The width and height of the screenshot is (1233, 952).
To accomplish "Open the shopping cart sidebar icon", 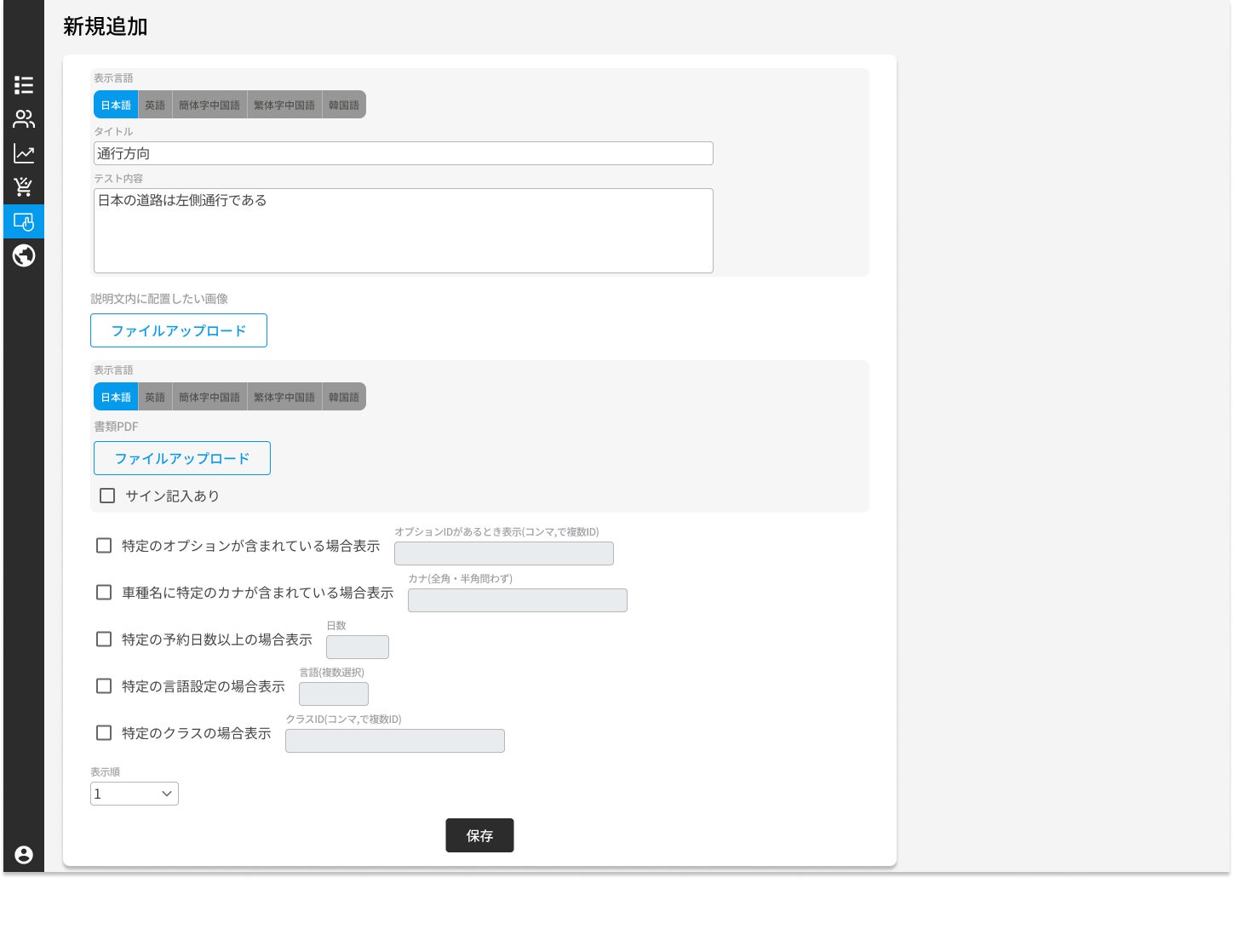I will click(24, 187).
